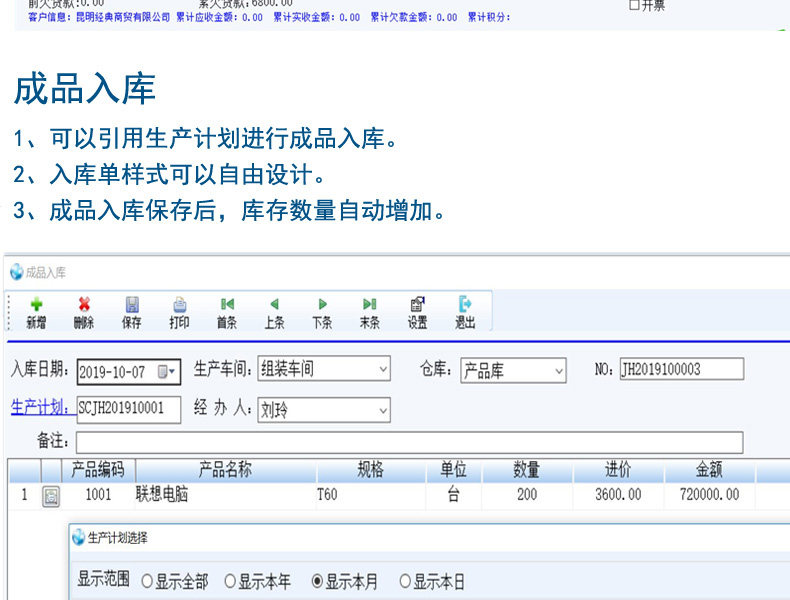Click the 产品名称 column header
The image size is (790, 600).
tap(226, 470)
